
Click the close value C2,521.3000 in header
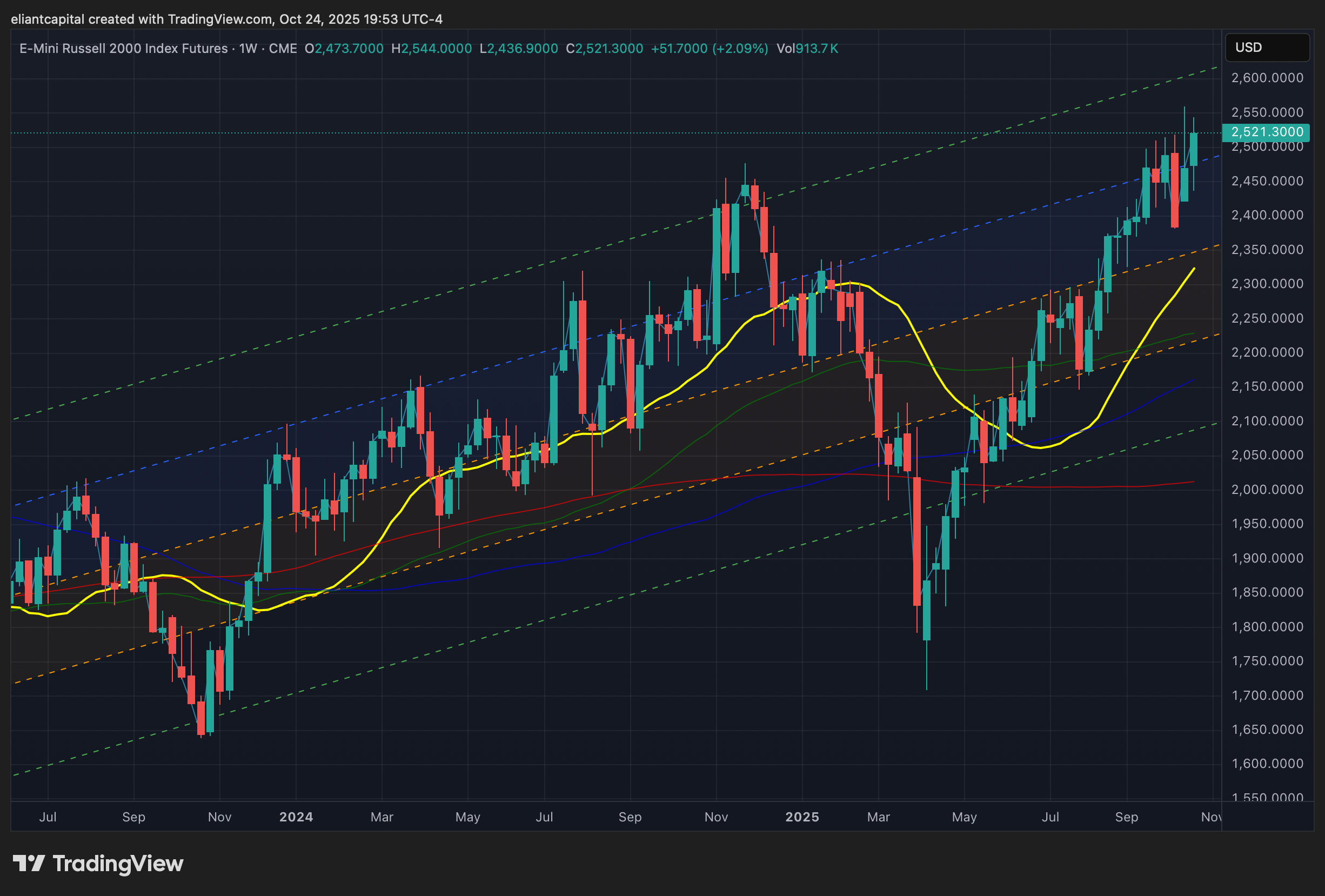point(604,49)
